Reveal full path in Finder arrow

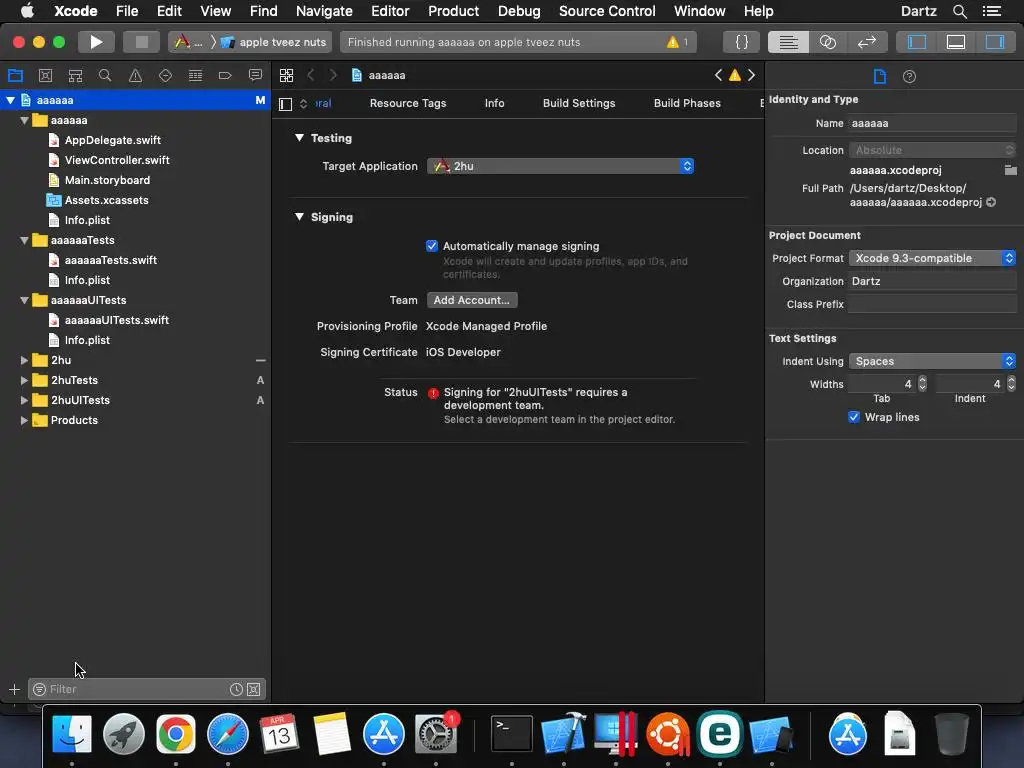(x=991, y=202)
